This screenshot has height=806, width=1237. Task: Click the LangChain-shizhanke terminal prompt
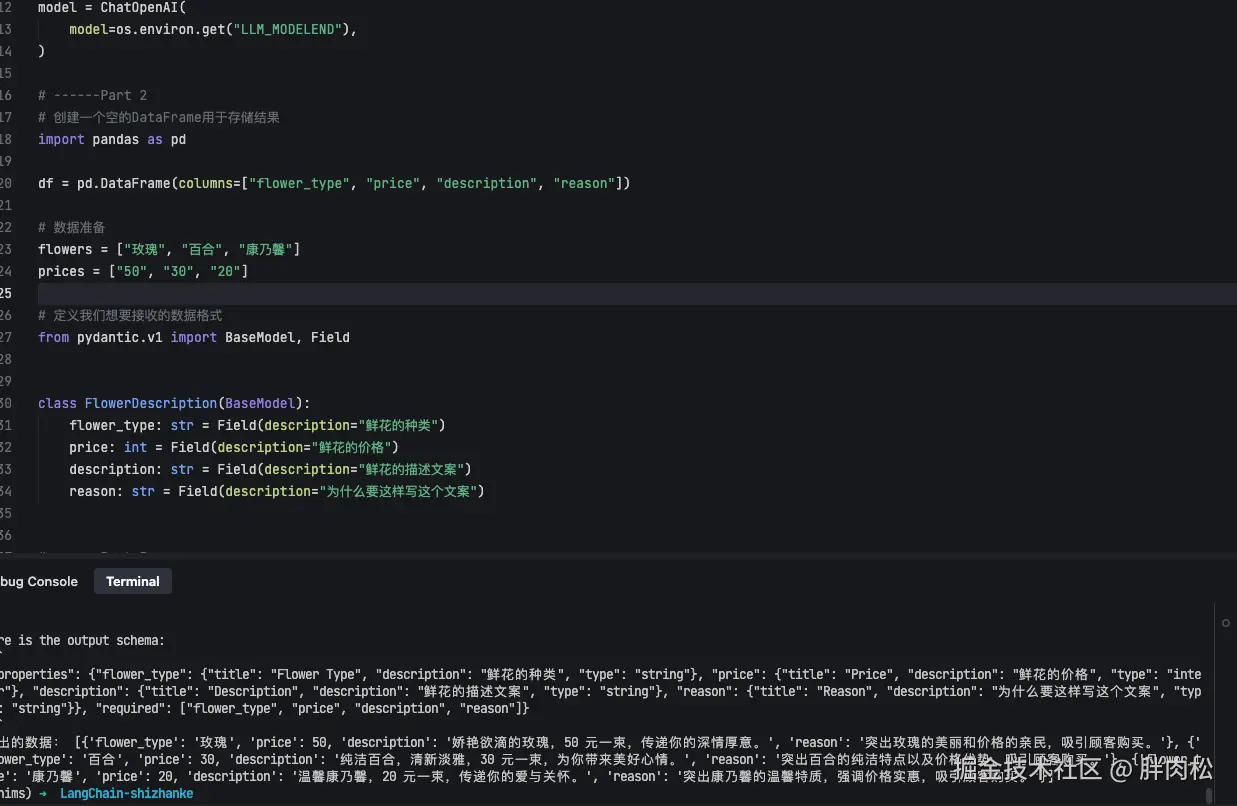[126, 793]
